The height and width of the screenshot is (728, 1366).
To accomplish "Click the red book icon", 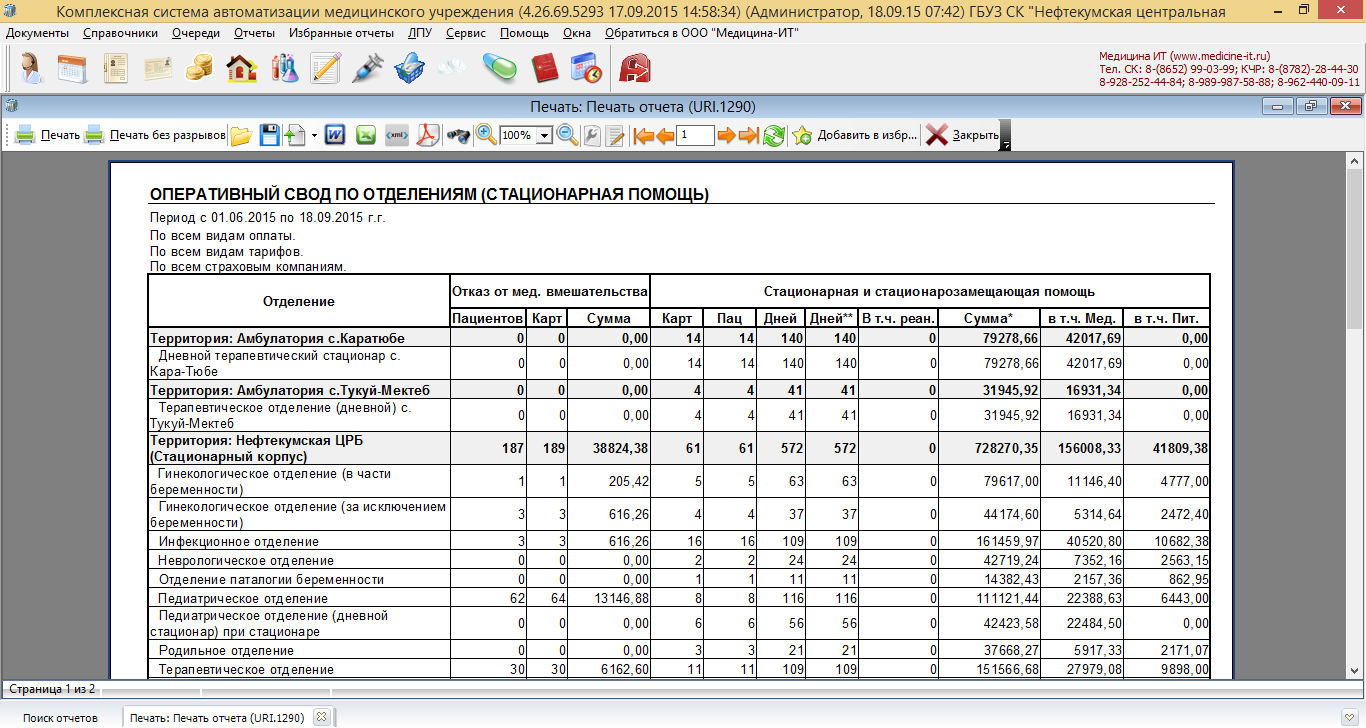I will [x=543, y=68].
